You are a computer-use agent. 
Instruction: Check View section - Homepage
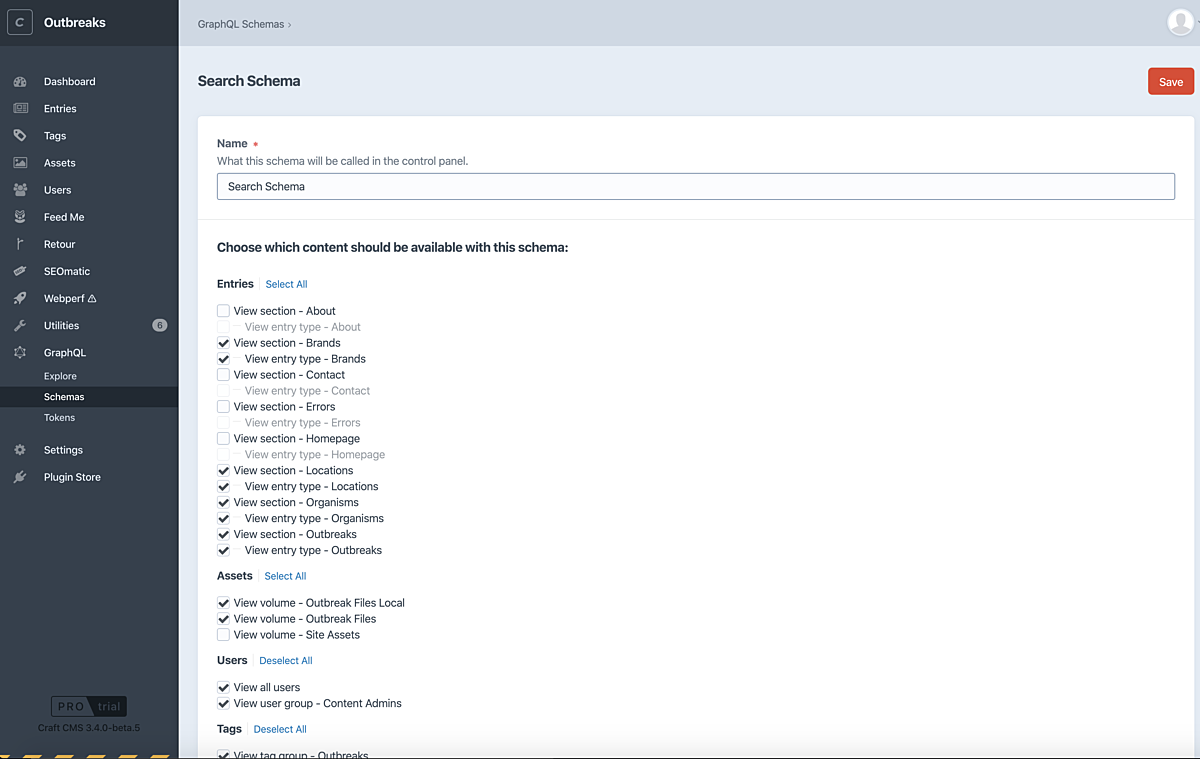pyautogui.click(x=223, y=439)
